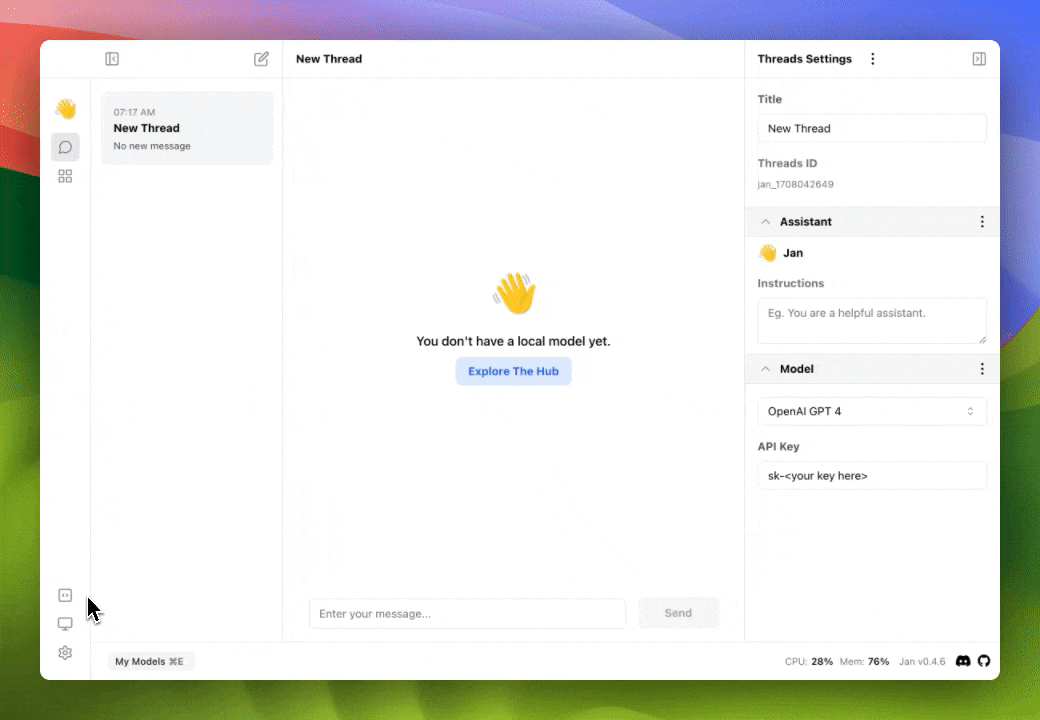The height and width of the screenshot is (720, 1040).
Task: Collapse the Model section
Action: (766, 368)
